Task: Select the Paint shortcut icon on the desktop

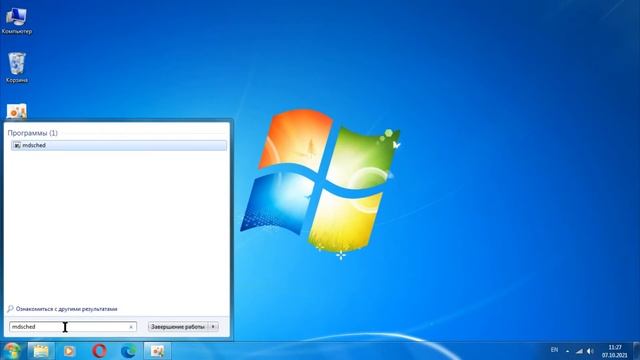Action: (x=17, y=111)
